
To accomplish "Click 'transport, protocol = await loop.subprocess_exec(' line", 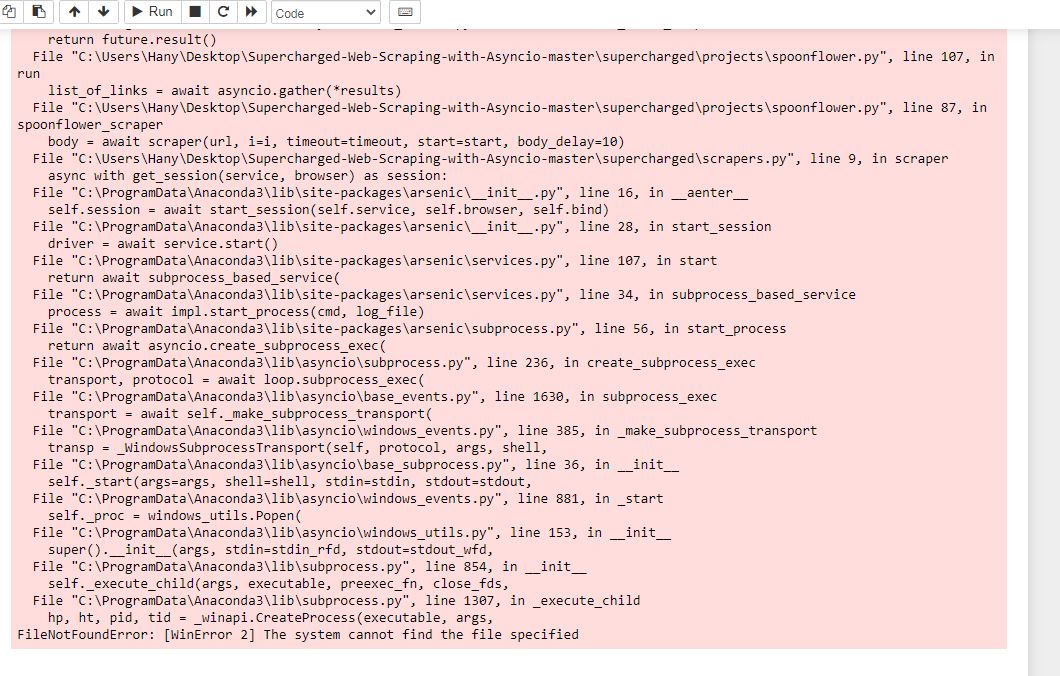I will [x=236, y=379].
